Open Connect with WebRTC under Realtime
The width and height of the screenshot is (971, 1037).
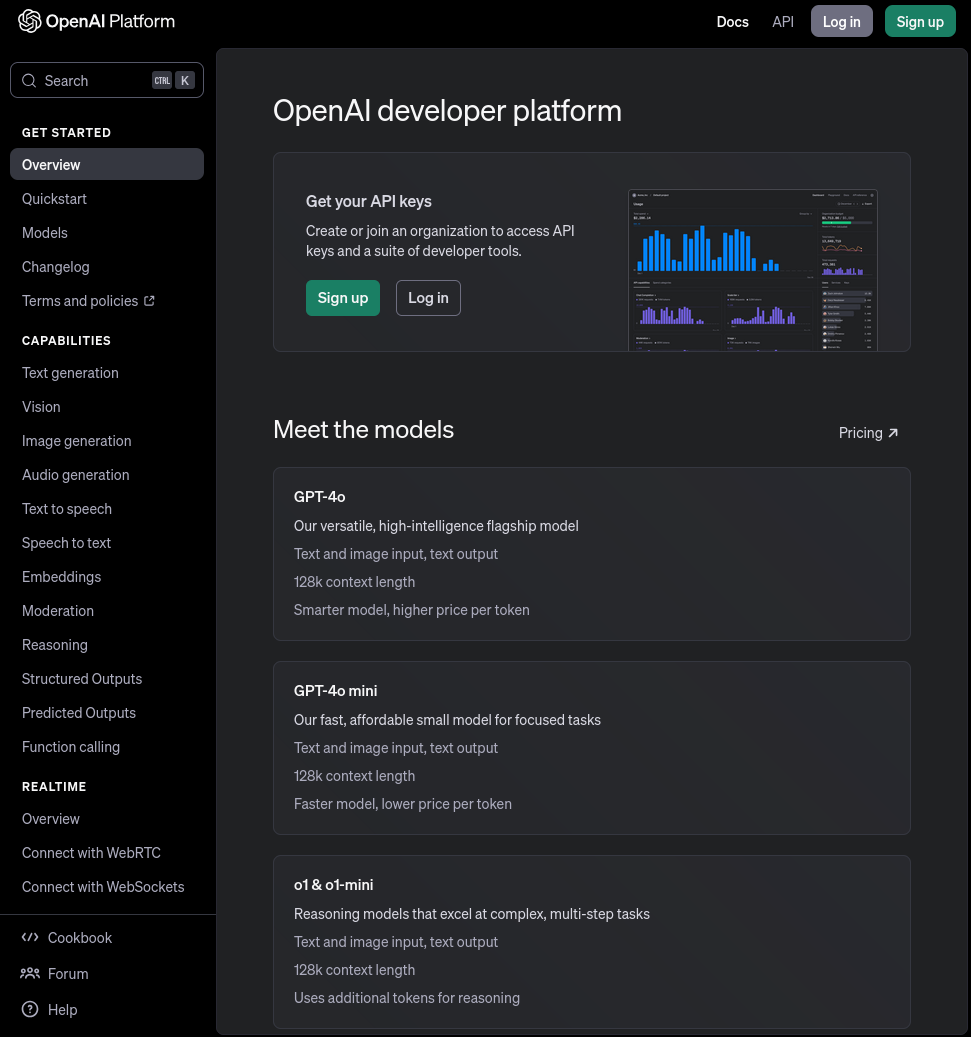[91, 852]
